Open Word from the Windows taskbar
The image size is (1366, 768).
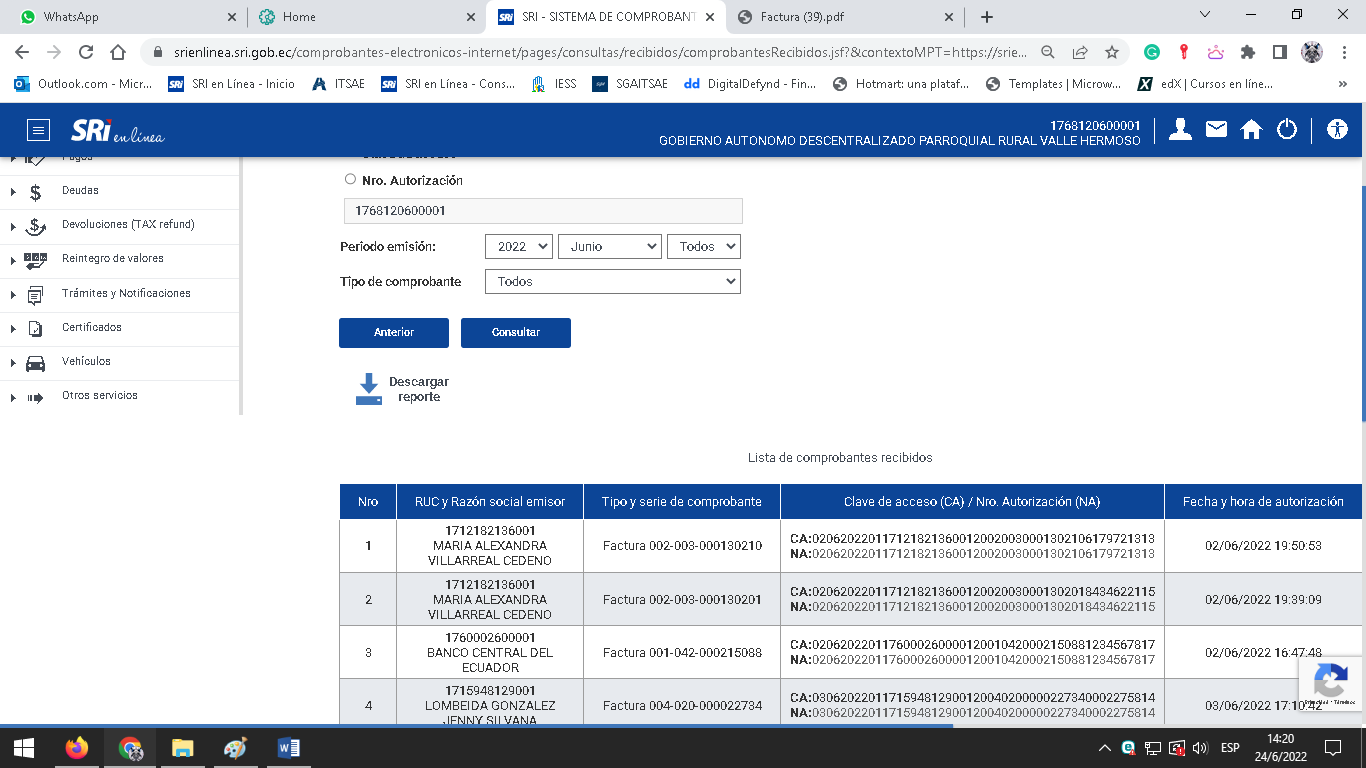288,748
